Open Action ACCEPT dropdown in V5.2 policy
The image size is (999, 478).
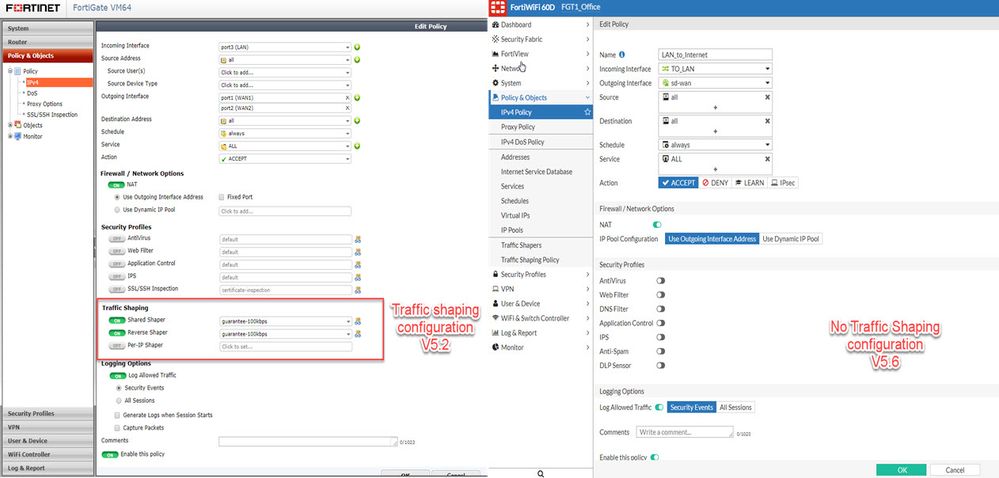pyautogui.click(x=285, y=159)
